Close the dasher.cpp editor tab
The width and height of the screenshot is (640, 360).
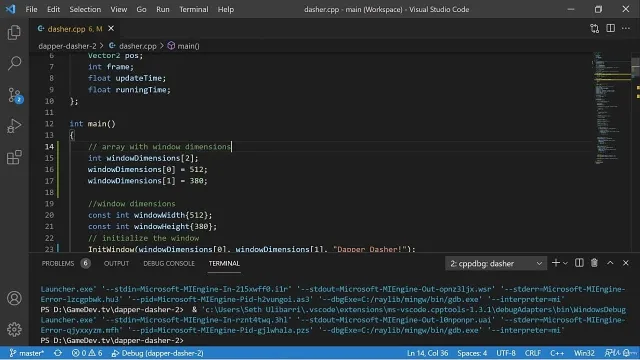pos(111,29)
